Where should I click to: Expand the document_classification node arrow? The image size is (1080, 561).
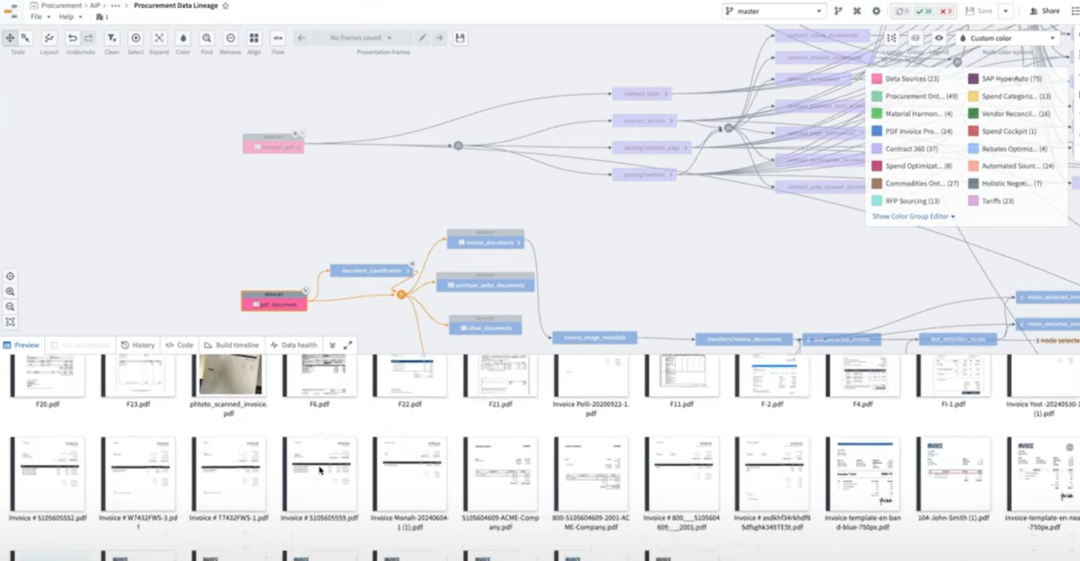pos(408,271)
